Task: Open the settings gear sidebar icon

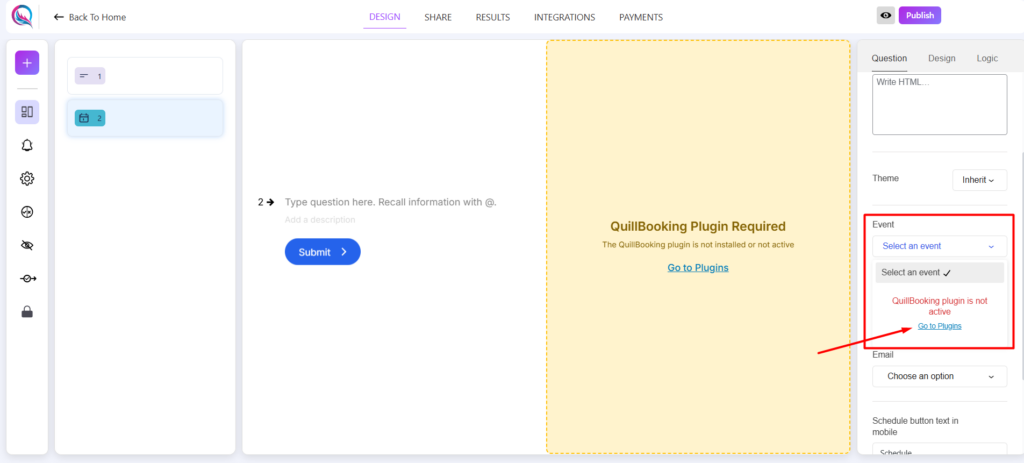Action: tap(27, 178)
